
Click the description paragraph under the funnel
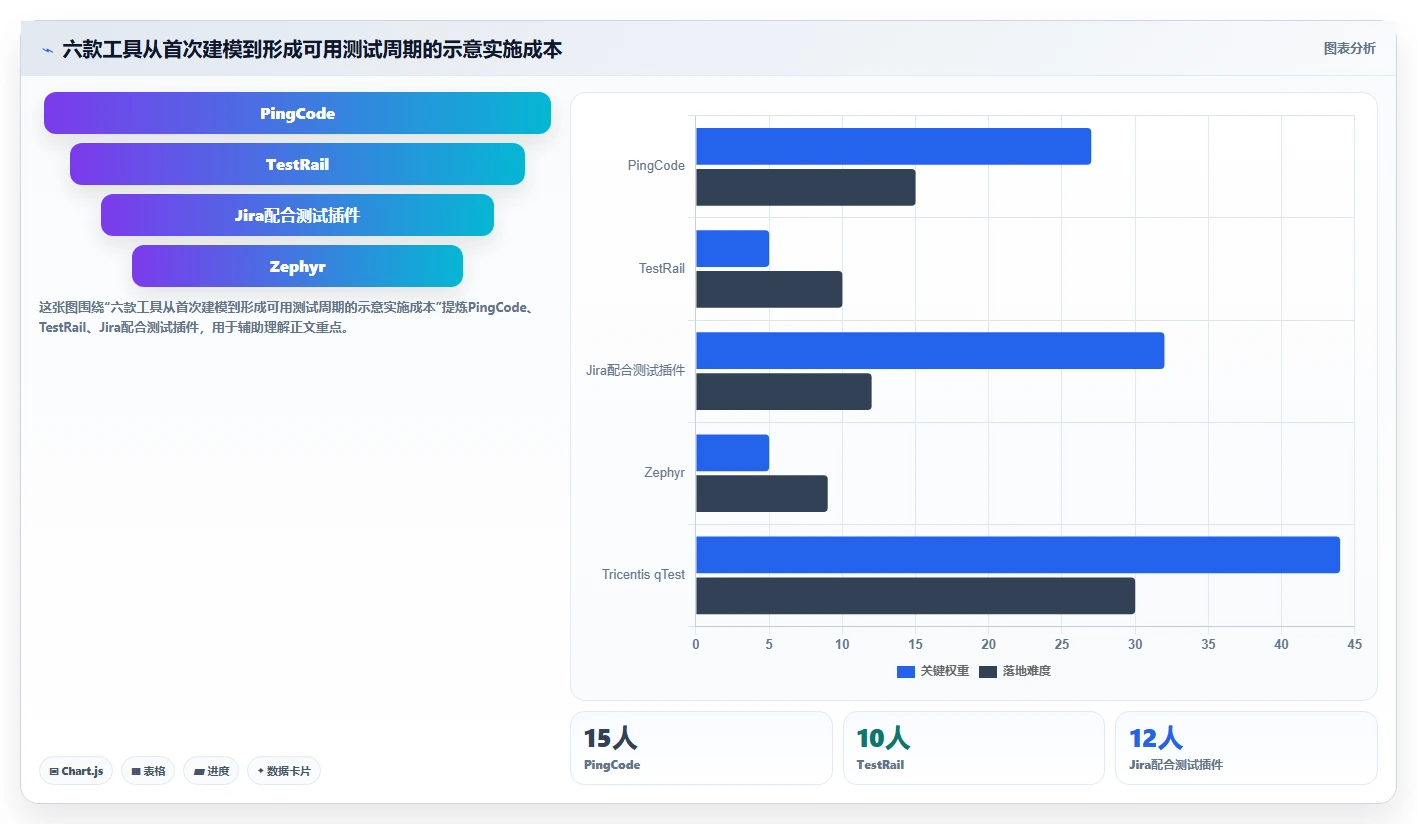click(x=288, y=317)
